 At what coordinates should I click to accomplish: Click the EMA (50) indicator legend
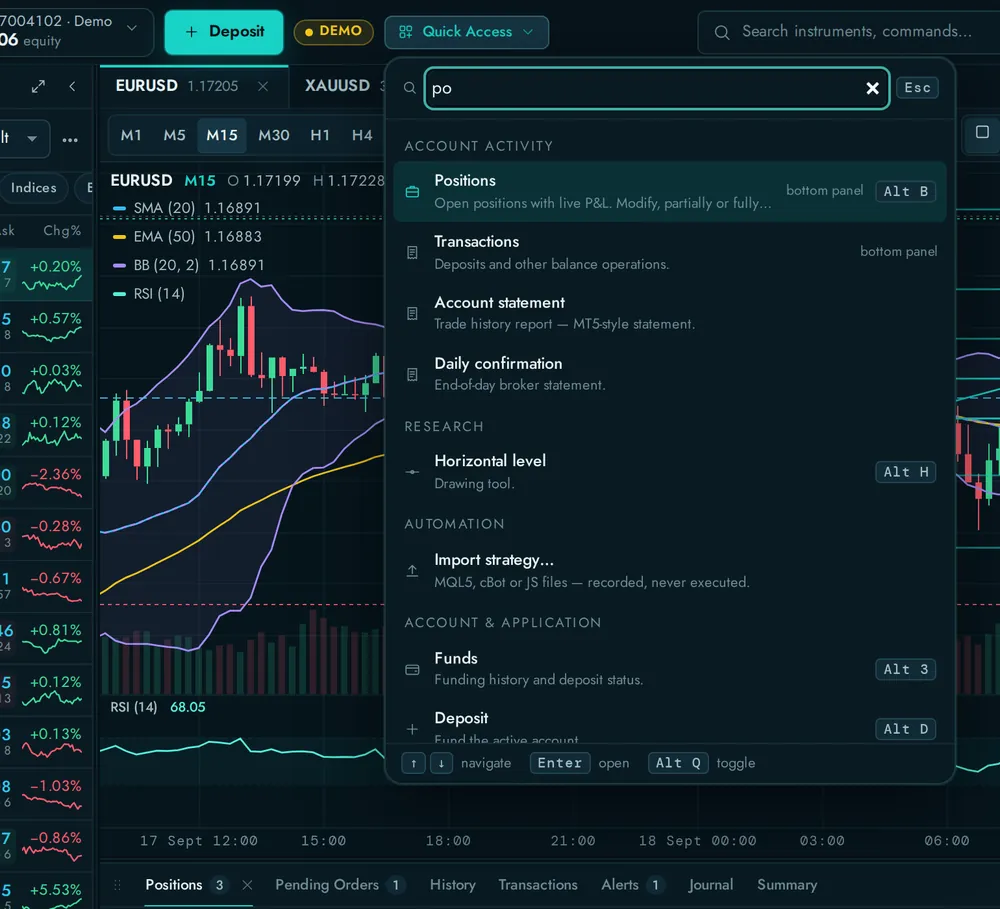[x=187, y=237]
